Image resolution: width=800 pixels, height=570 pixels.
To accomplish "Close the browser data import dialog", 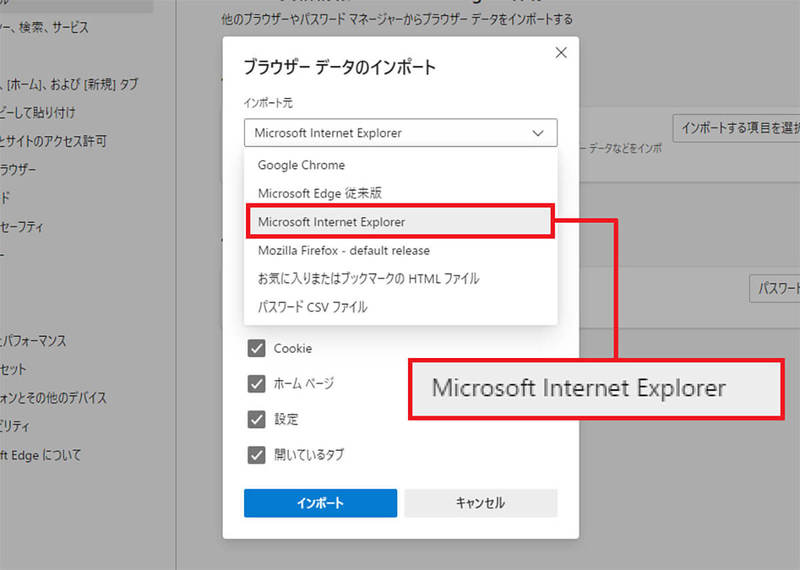I will (561, 53).
